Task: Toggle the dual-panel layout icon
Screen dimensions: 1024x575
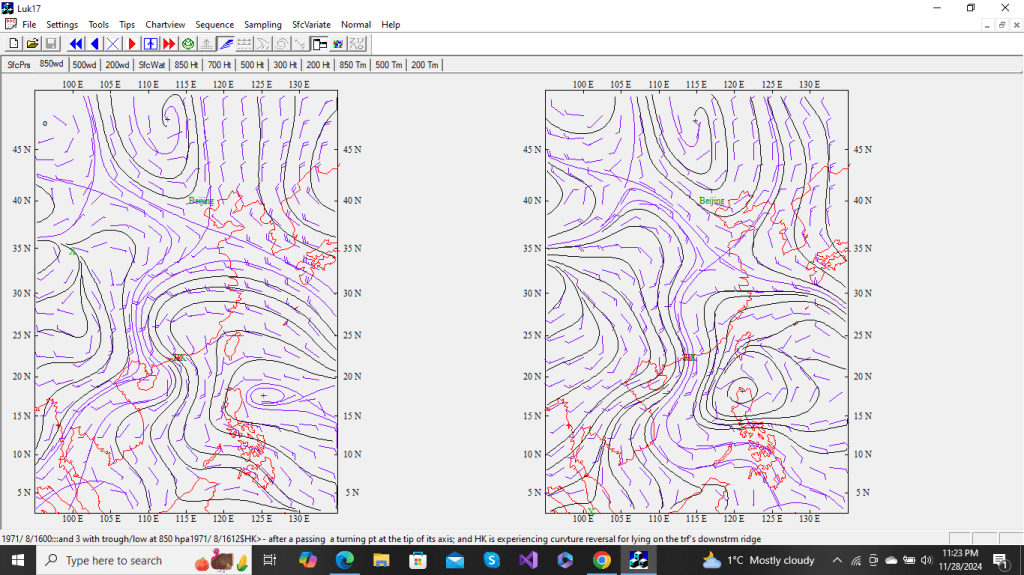Action: 319,44
